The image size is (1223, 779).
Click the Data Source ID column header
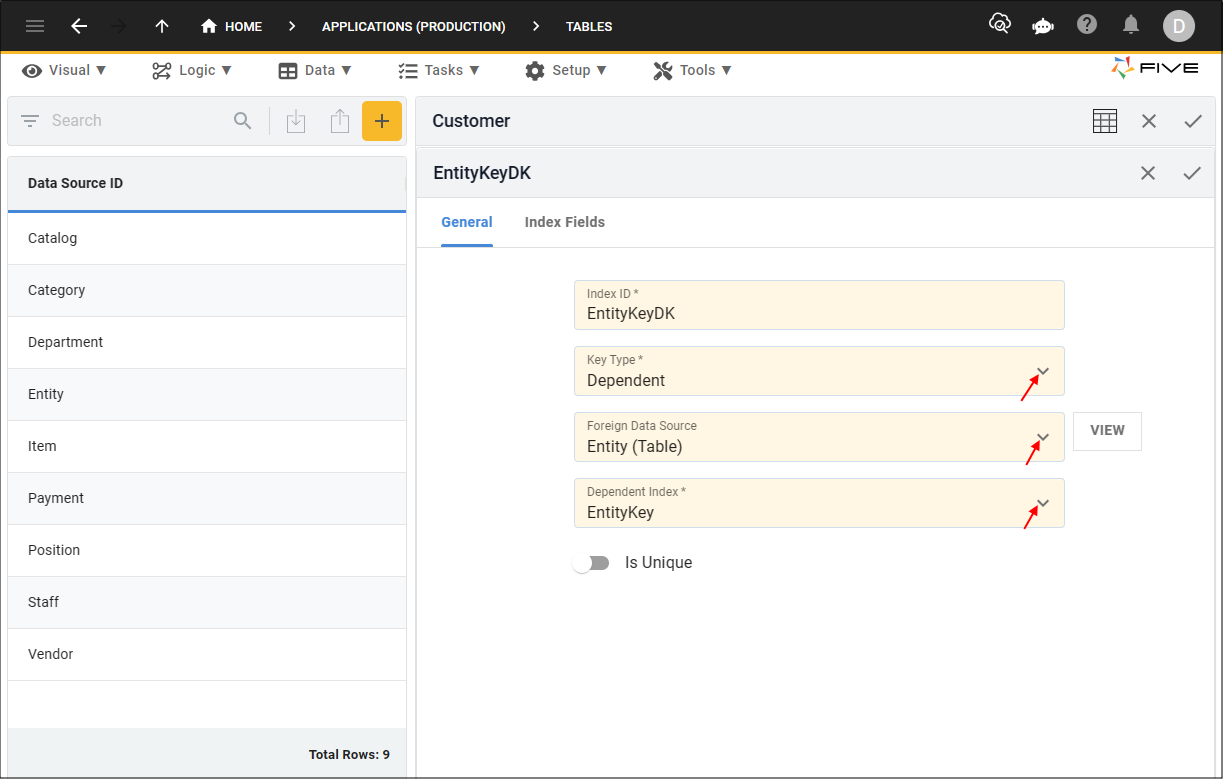pyautogui.click(x=206, y=183)
